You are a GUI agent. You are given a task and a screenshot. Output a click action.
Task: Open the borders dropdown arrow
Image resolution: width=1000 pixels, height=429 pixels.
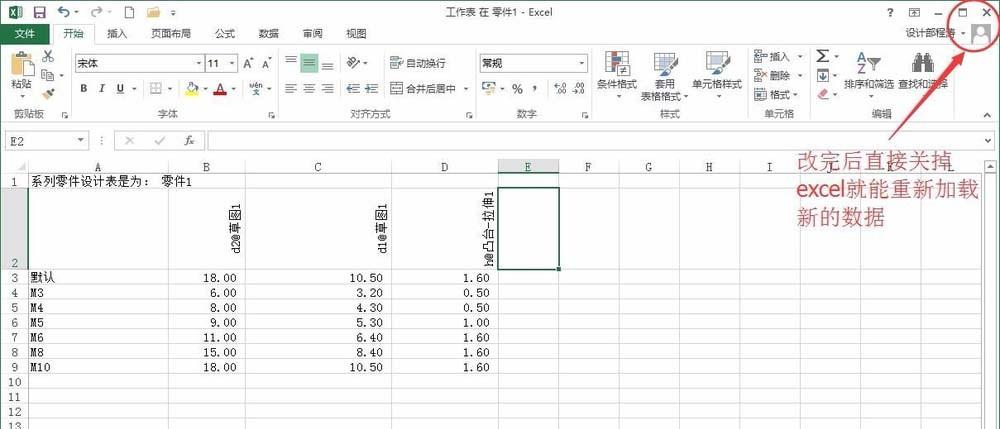tap(170, 89)
